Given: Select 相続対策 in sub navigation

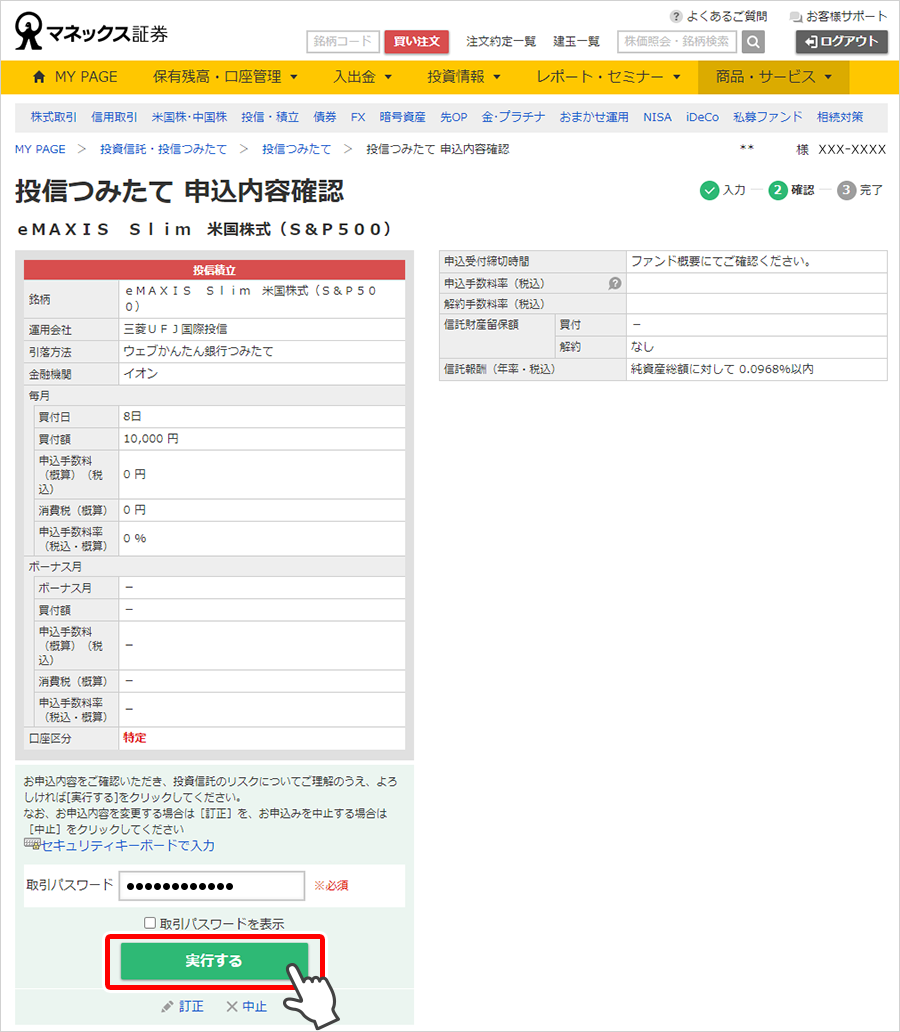Looking at the screenshot, I should 840,117.
